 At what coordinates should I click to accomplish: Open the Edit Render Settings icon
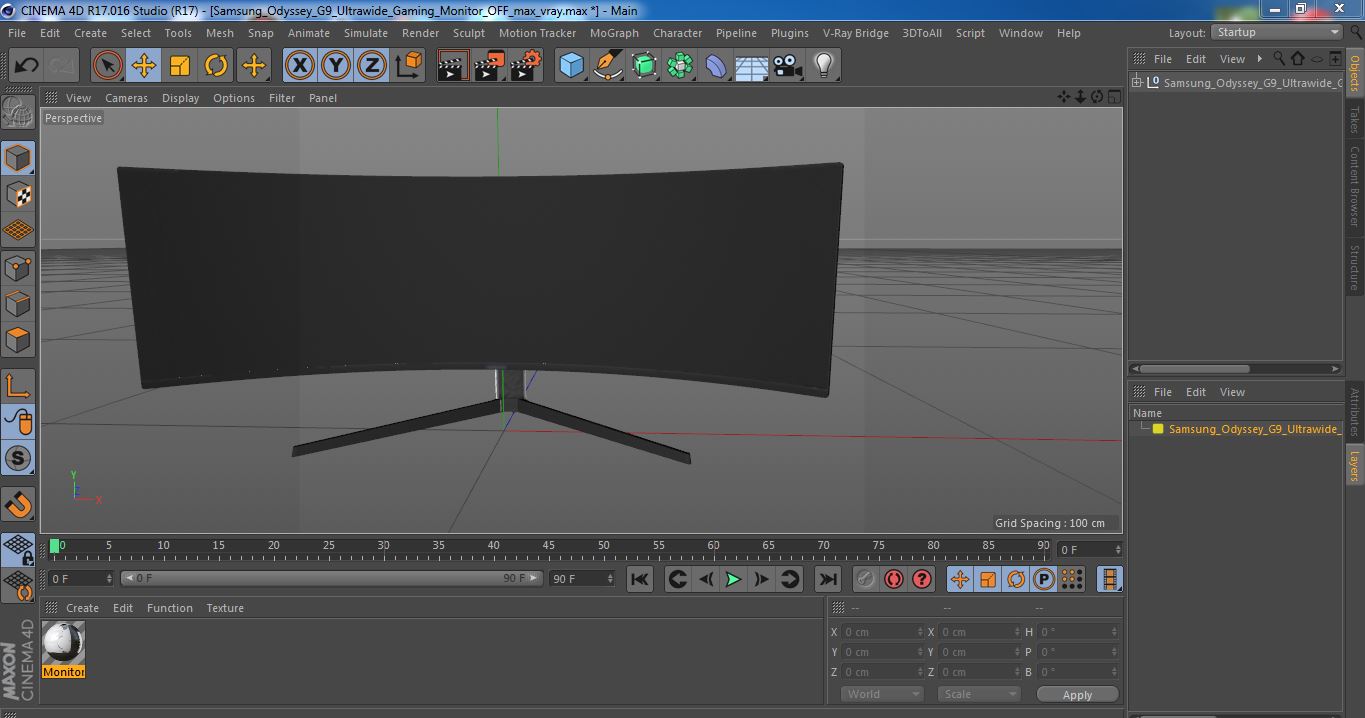[x=526, y=66]
